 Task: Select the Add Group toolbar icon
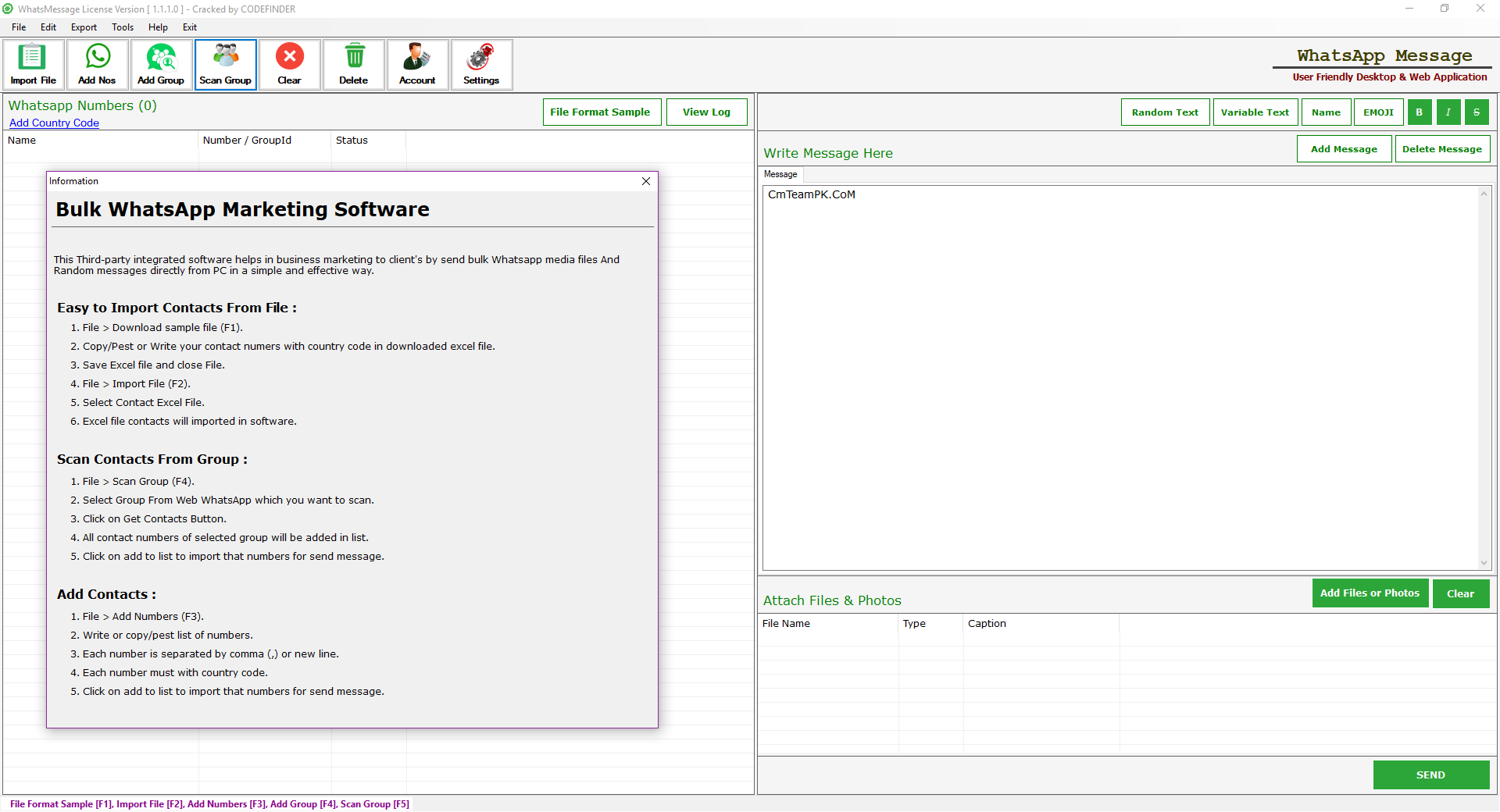pos(161,65)
